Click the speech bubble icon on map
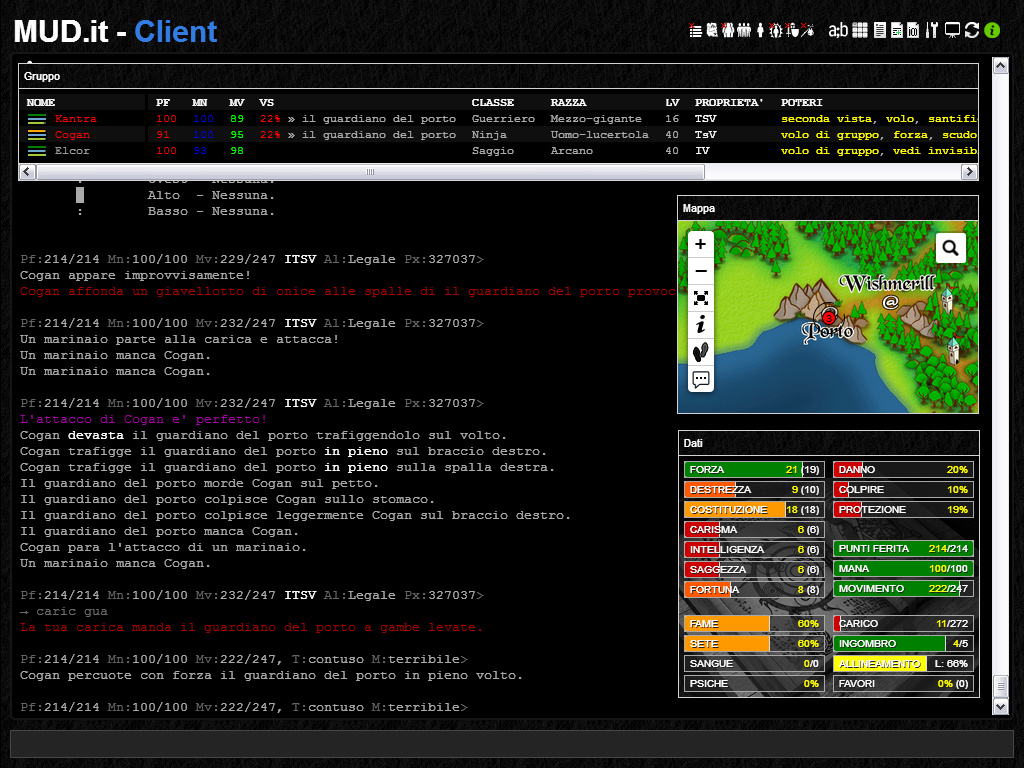The image size is (1024, 768). tap(701, 379)
